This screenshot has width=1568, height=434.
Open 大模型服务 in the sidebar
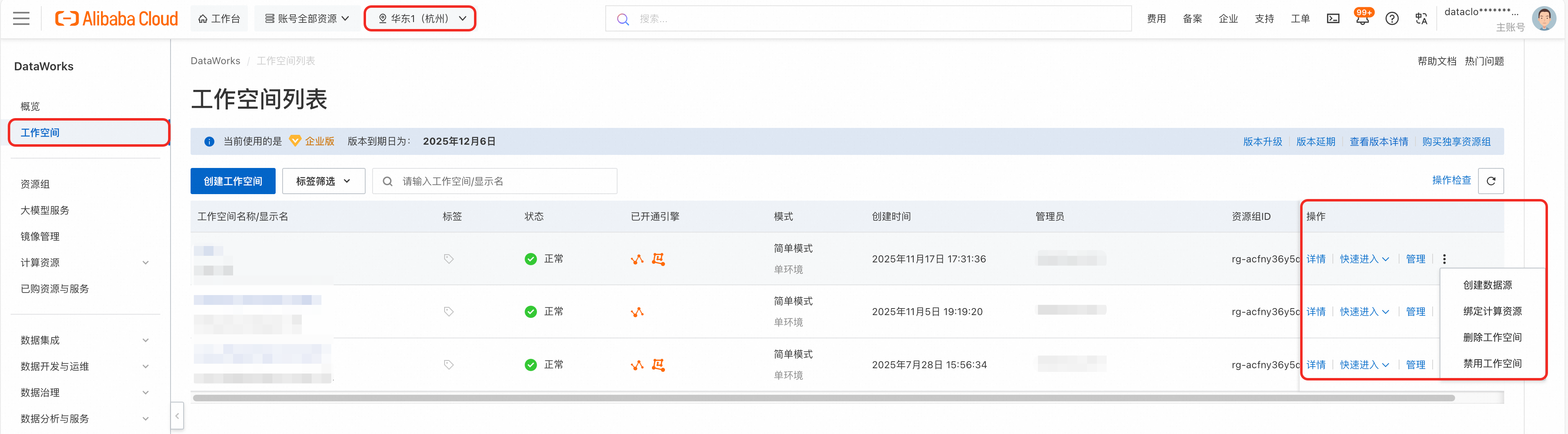(45, 210)
